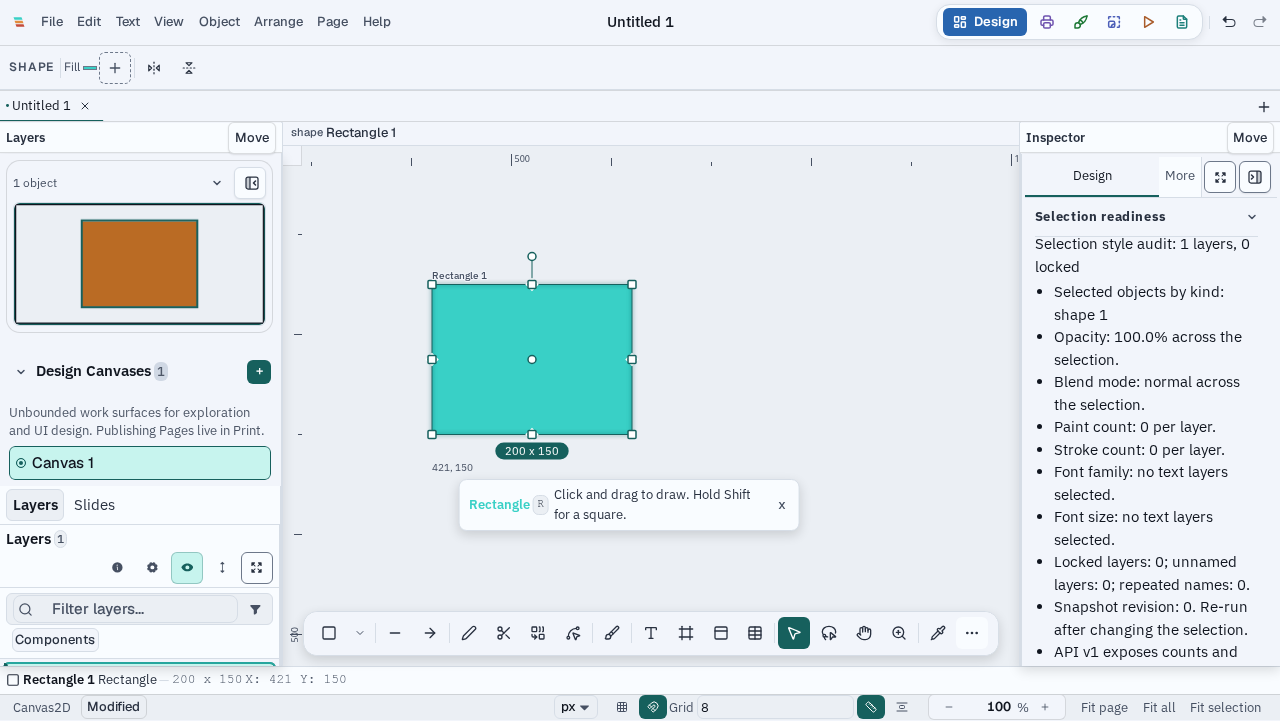Collapse the Selection readiness section

pyautogui.click(x=1252, y=217)
